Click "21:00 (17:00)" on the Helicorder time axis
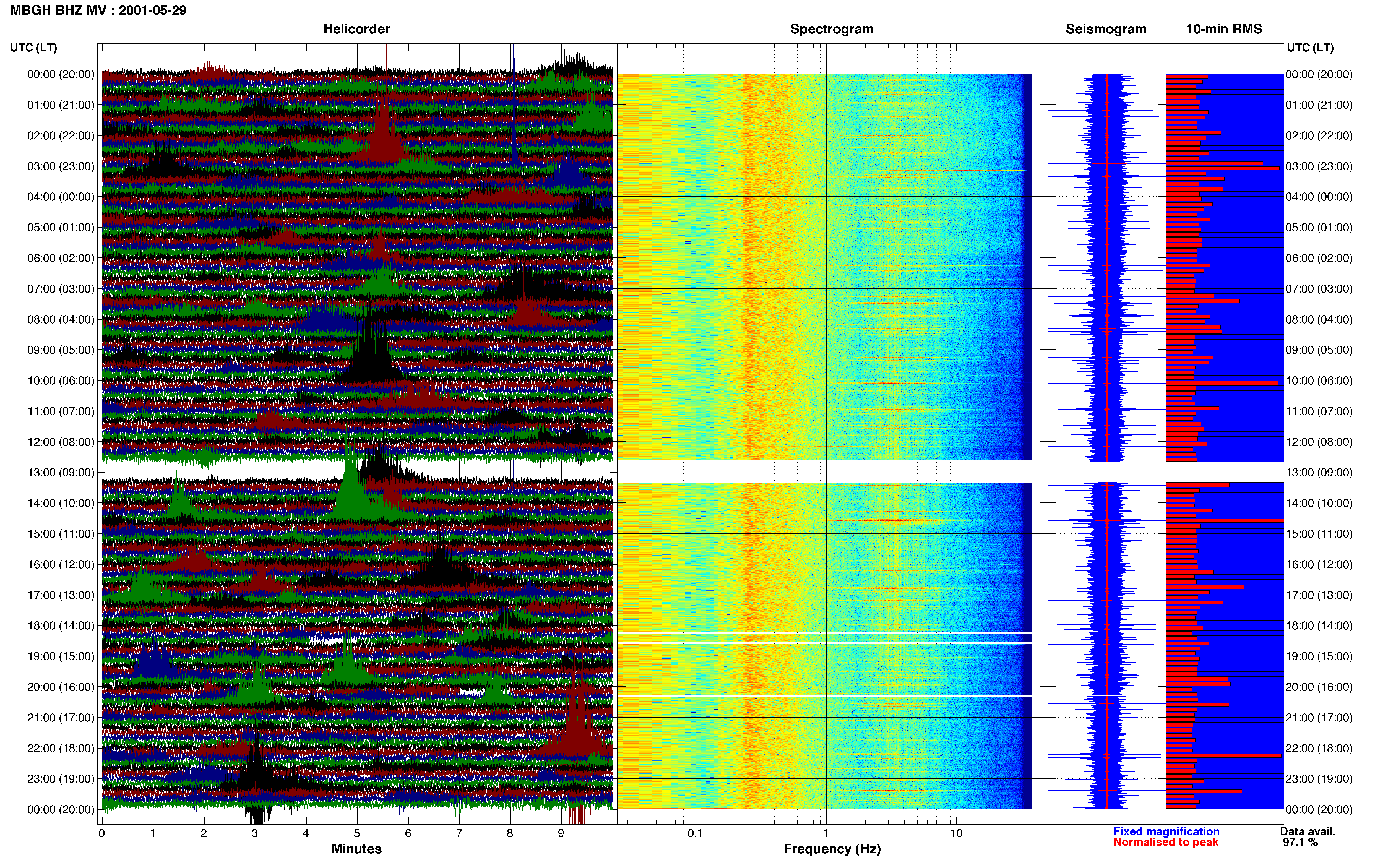This screenshot has height=868, width=1388. click(x=60, y=718)
